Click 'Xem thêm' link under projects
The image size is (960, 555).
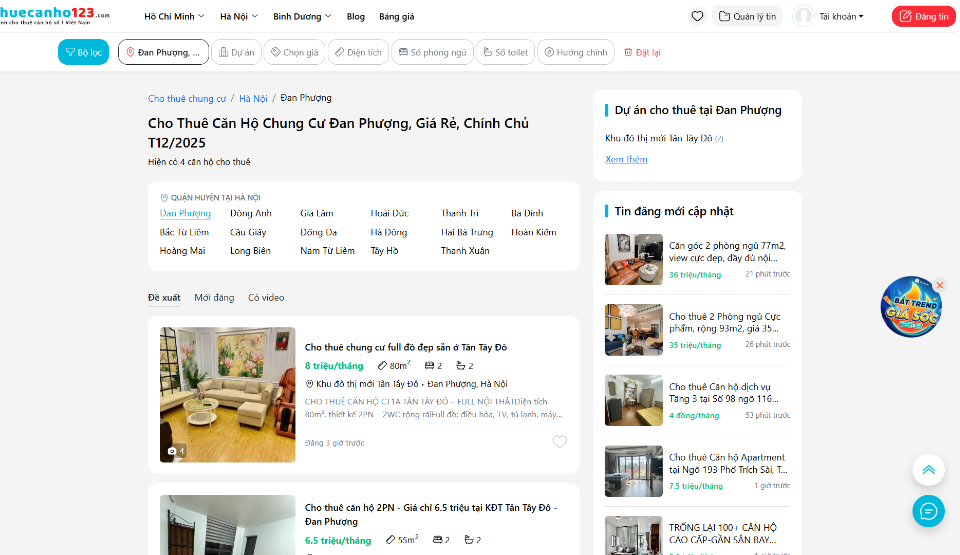click(x=626, y=159)
